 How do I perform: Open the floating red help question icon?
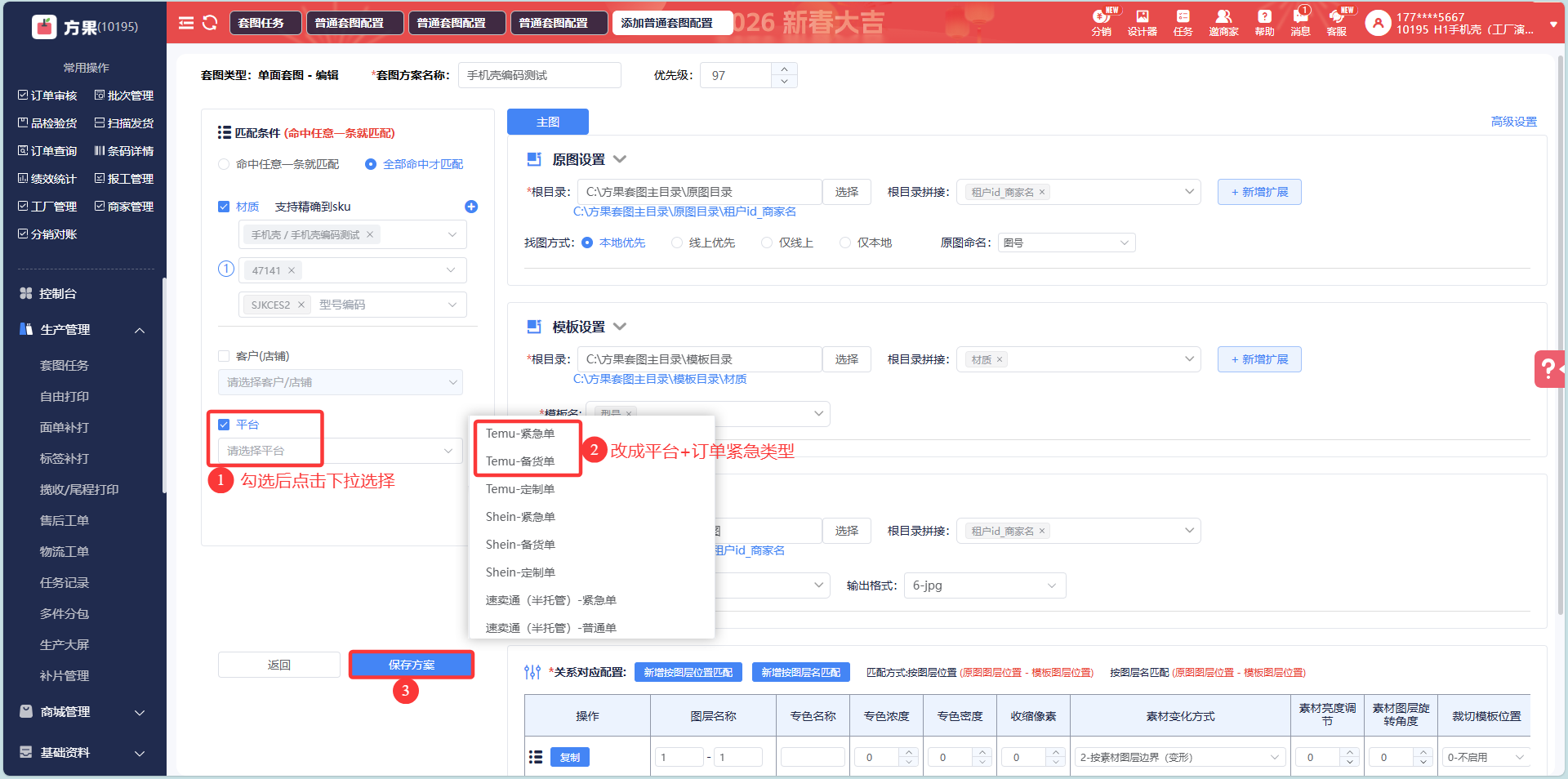(x=1549, y=369)
